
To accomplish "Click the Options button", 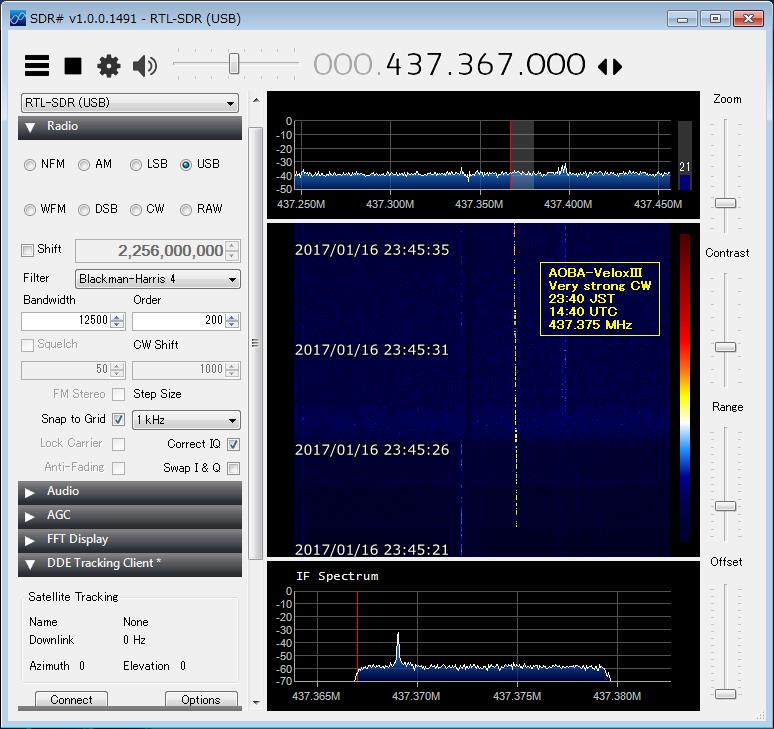I will (x=201, y=700).
